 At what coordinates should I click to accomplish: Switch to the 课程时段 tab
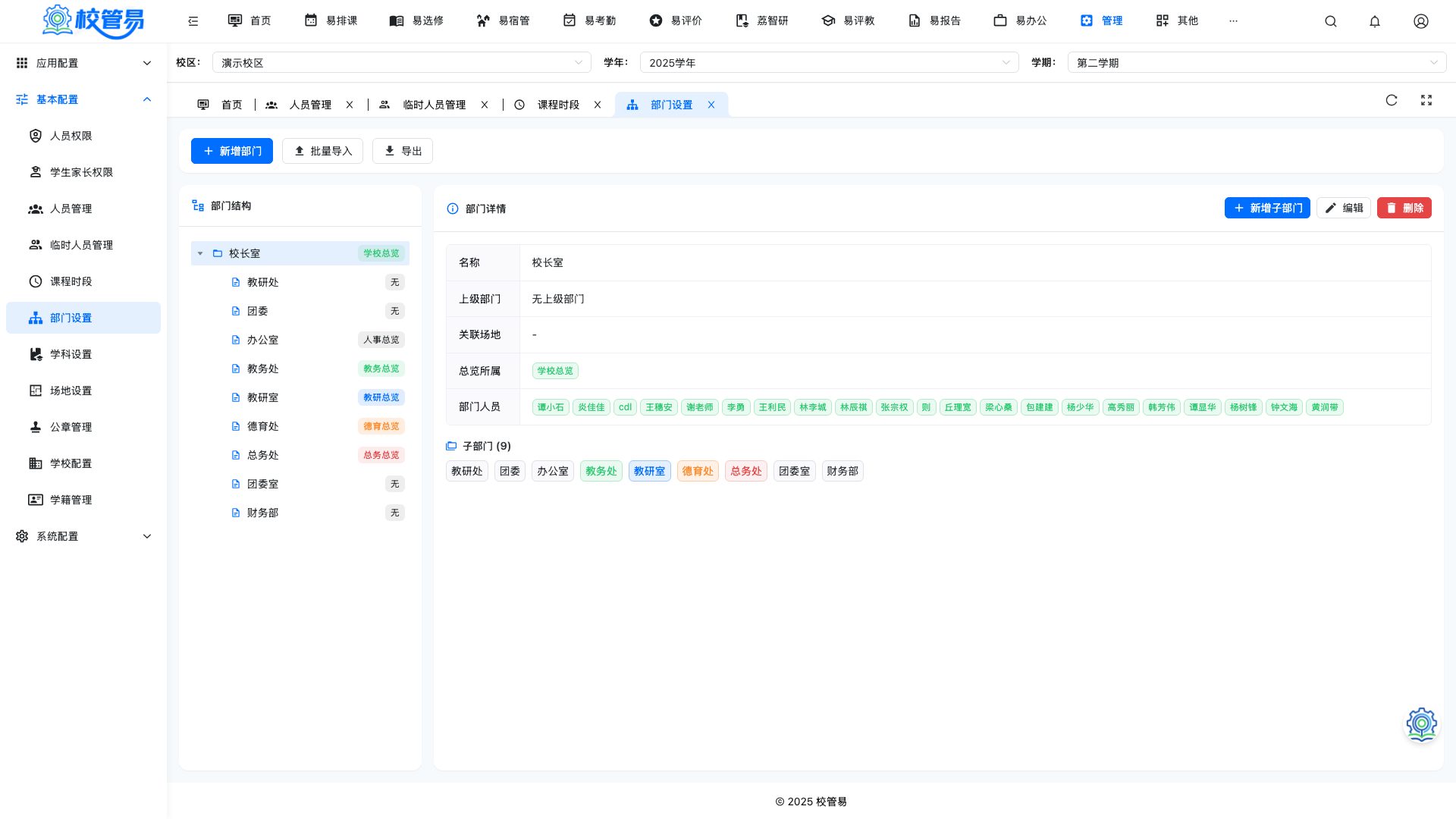tap(558, 105)
